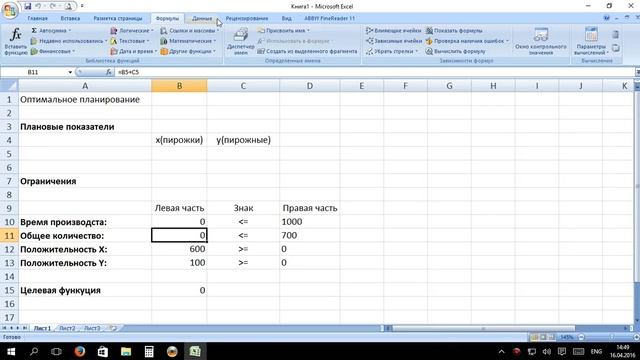Switch to Разметка страницы tab
The image size is (640, 360).
tap(118, 18)
